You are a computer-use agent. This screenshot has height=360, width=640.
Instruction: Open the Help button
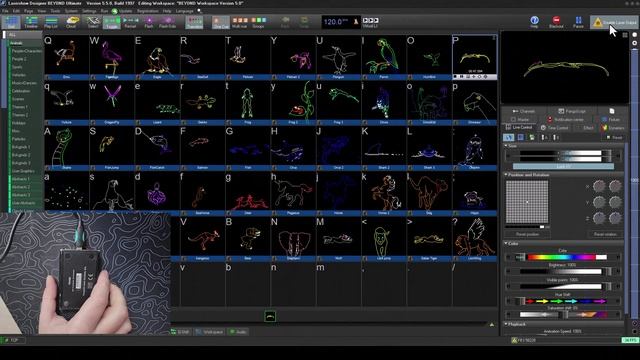click(534, 22)
